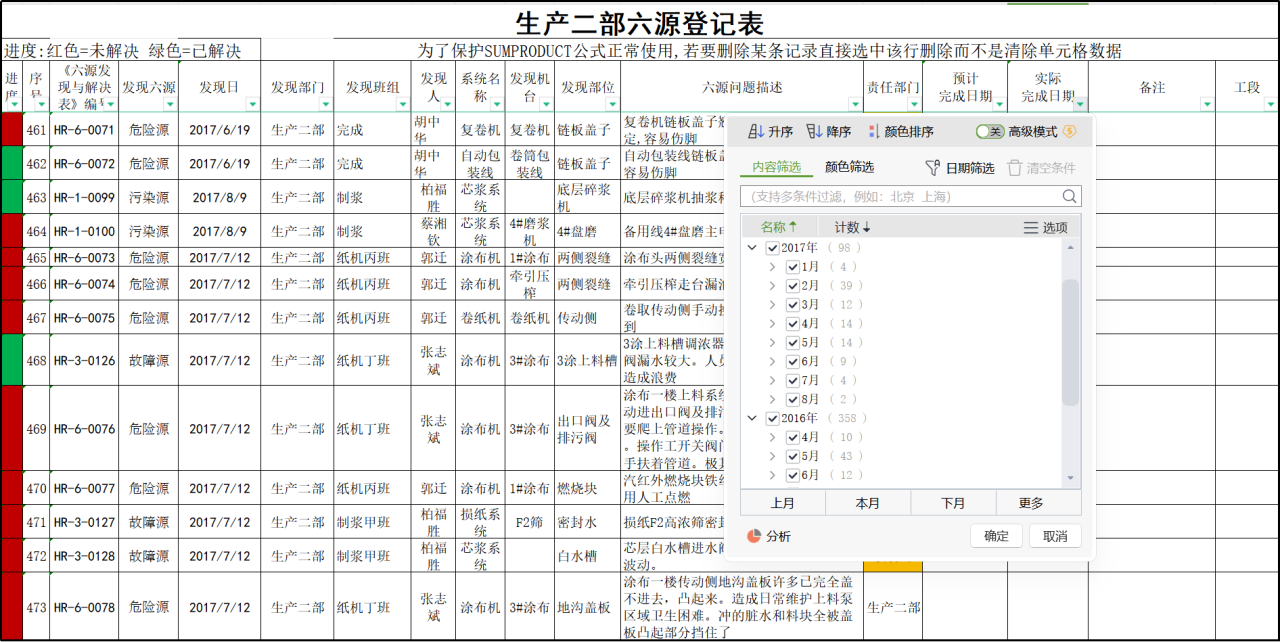Open filter dropdown on 工段 column
The height and width of the screenshot is (642, 1280).
pos(1271,103)
